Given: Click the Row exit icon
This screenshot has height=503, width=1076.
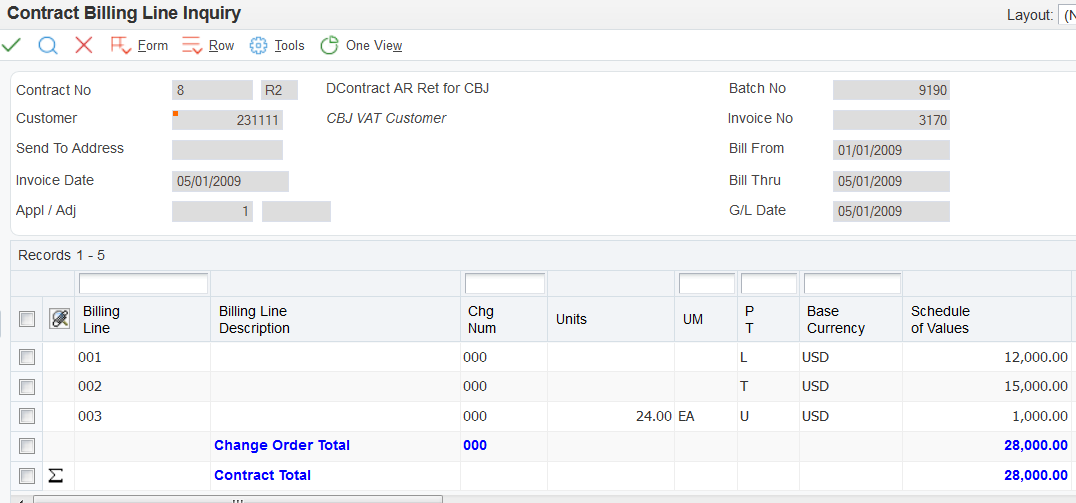Looking at the screenshot, I should pos(192,45).
